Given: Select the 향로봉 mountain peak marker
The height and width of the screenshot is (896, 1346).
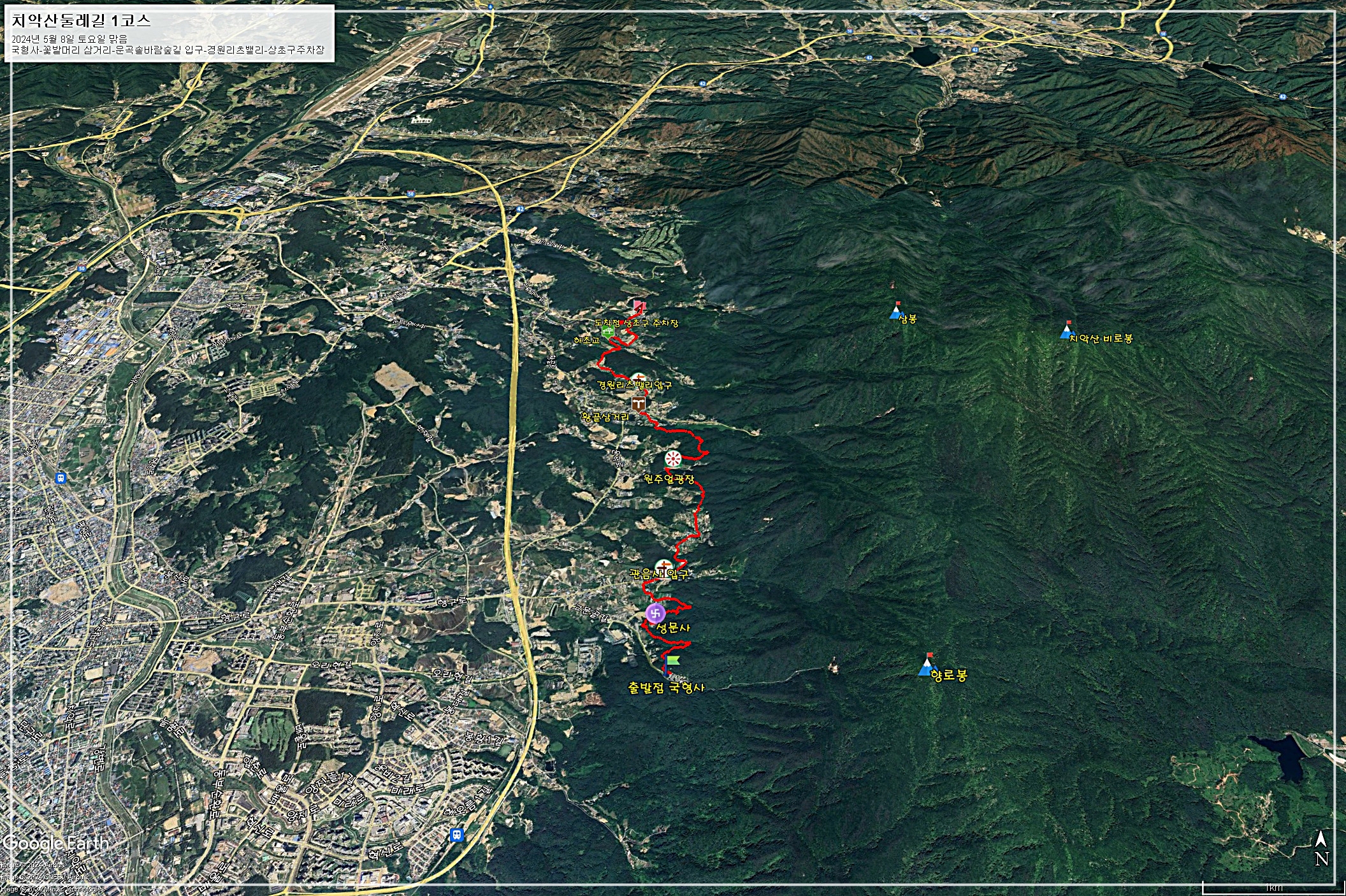Looking at the screenshot, I should [x=927, y=665].
